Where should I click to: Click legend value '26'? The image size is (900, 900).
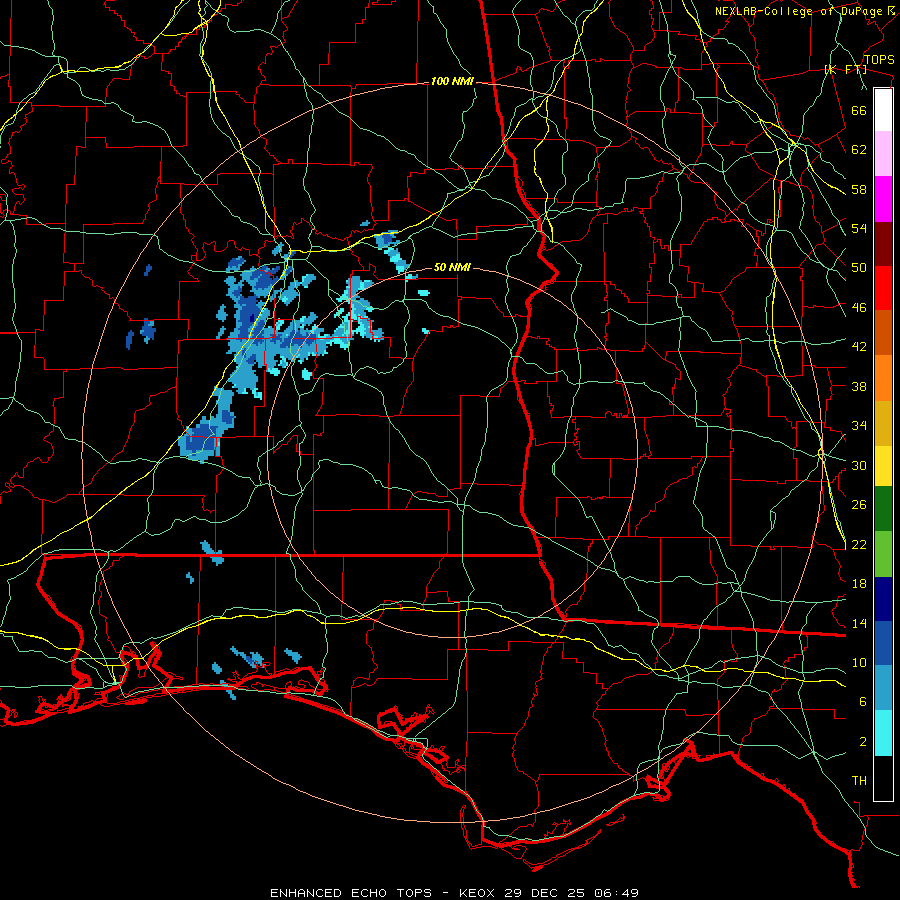[859, 505]
